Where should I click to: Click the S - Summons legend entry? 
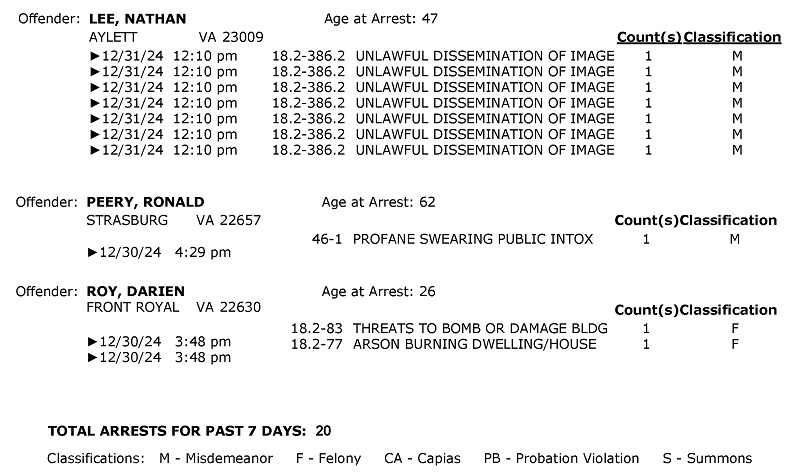click(x=708, y=458)
